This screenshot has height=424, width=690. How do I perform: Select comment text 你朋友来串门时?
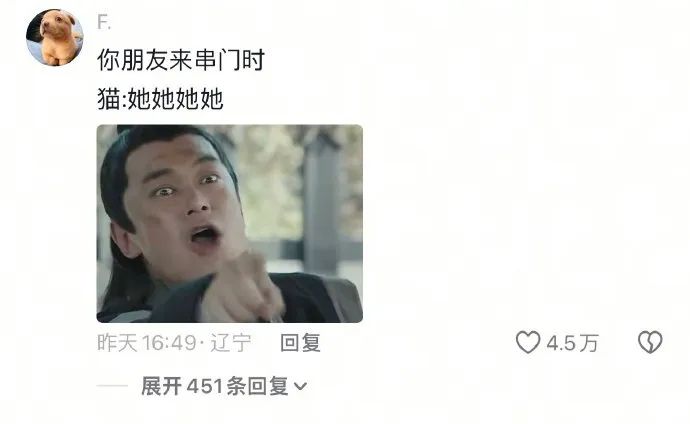(180, 60)
